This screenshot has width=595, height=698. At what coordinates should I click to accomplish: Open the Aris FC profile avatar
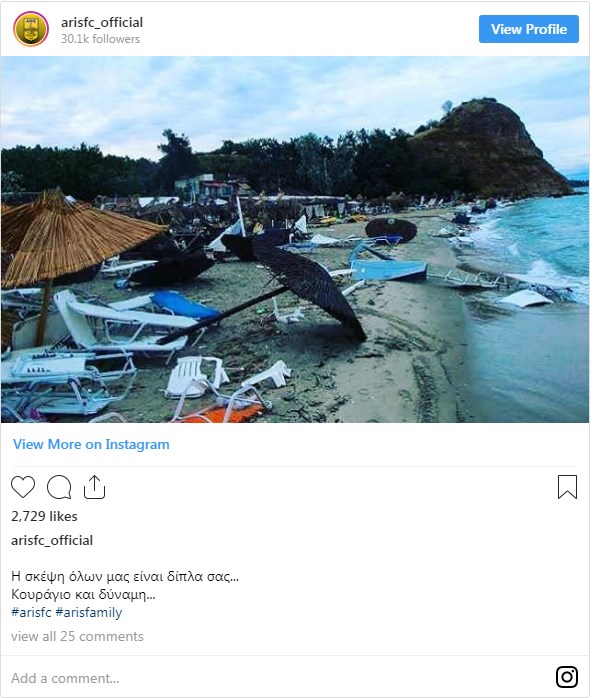point(31,29)
